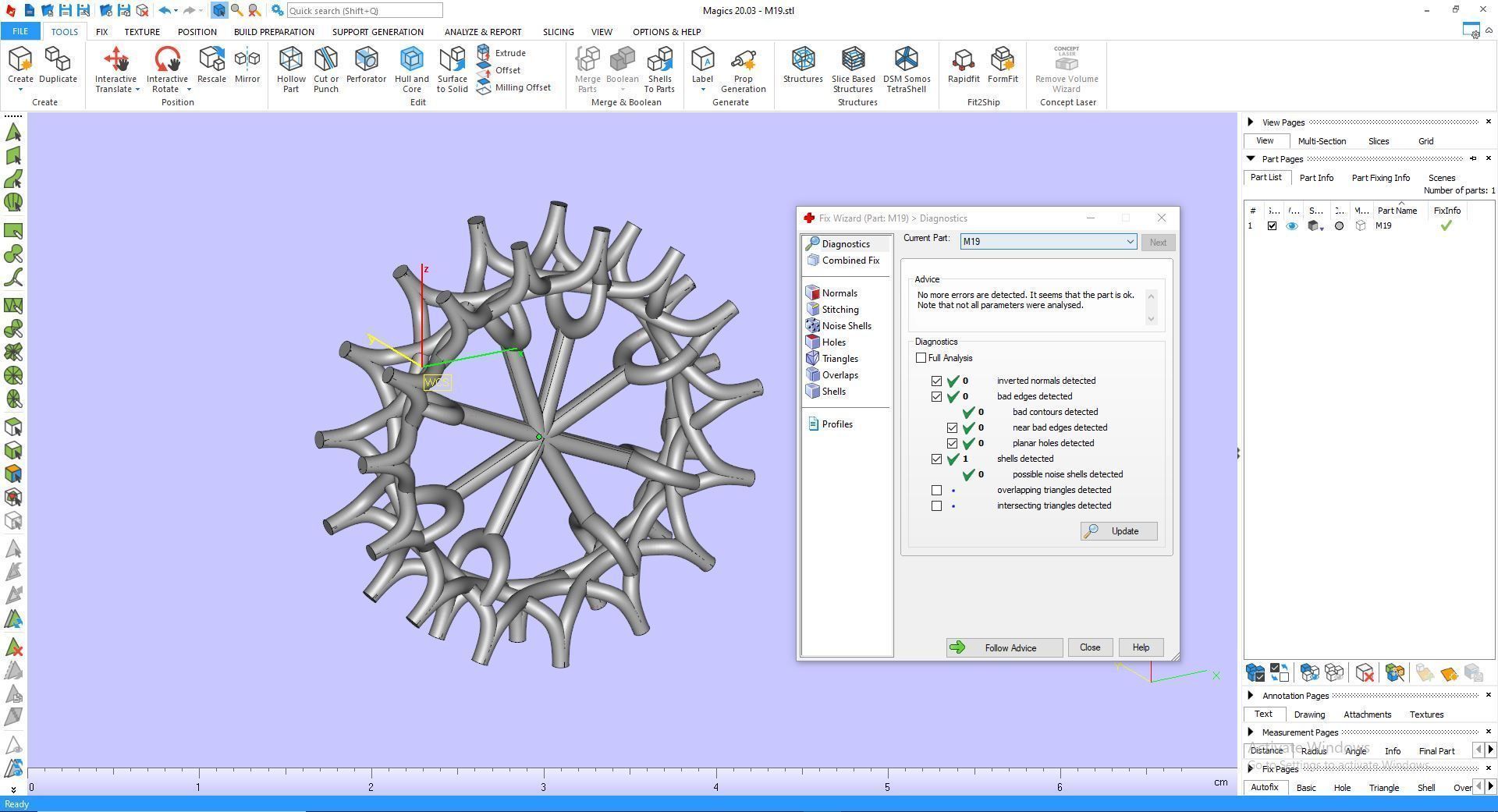The height and width of the screenshot is (812, 1498).
Task: Switch to BUILD PREPARATION tab
Action: click(x=274, y=32)
